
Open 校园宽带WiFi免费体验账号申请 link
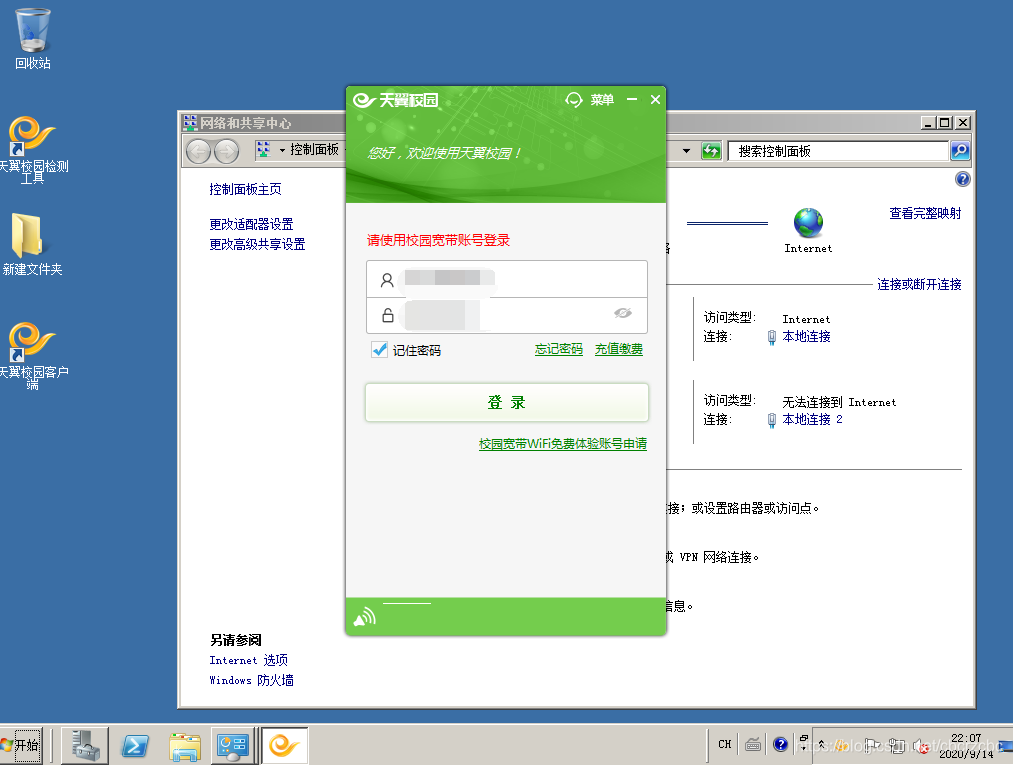[563, 444]
